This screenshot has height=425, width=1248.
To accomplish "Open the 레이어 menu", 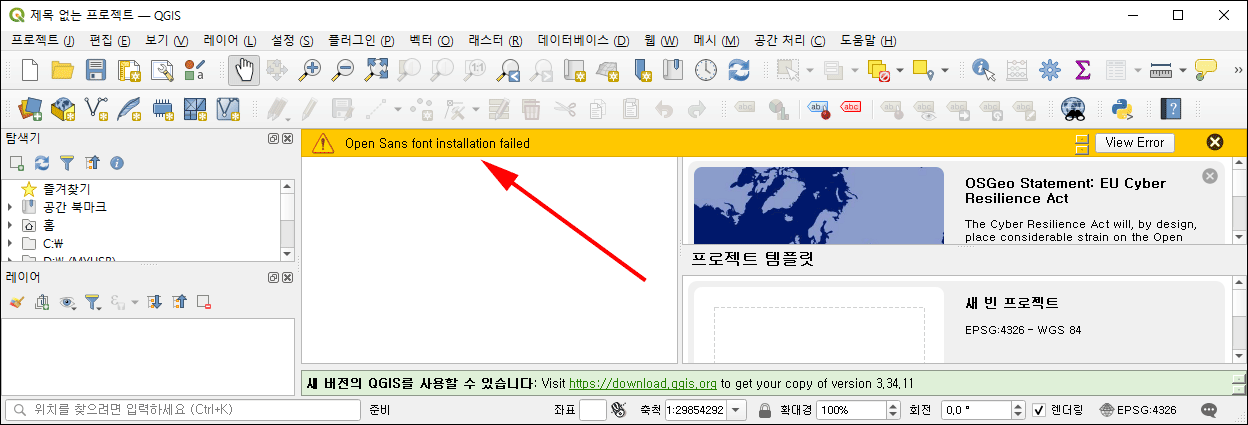I will point(230,40).
